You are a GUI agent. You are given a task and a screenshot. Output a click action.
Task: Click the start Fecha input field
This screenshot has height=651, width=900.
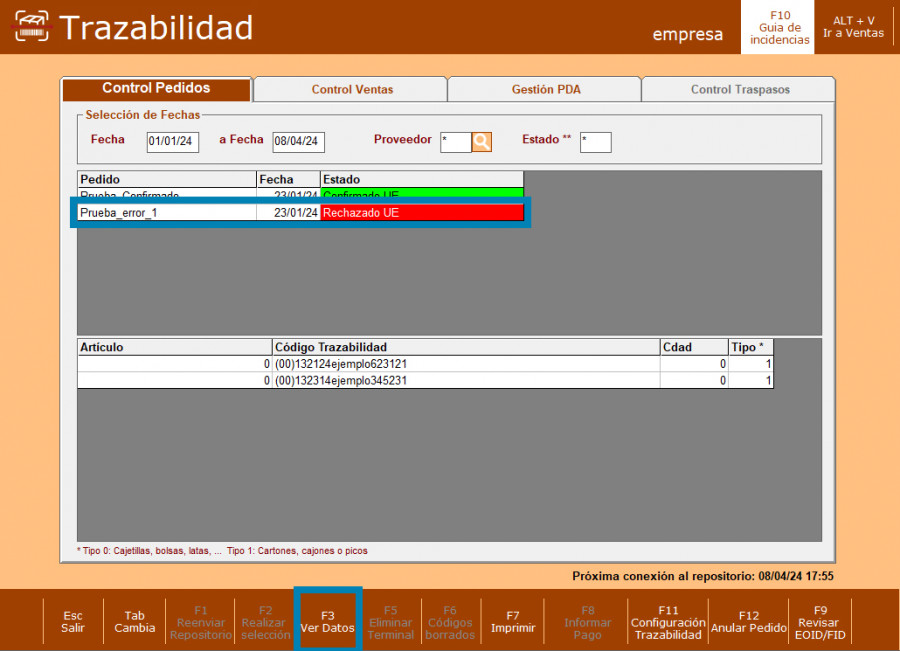173,142
